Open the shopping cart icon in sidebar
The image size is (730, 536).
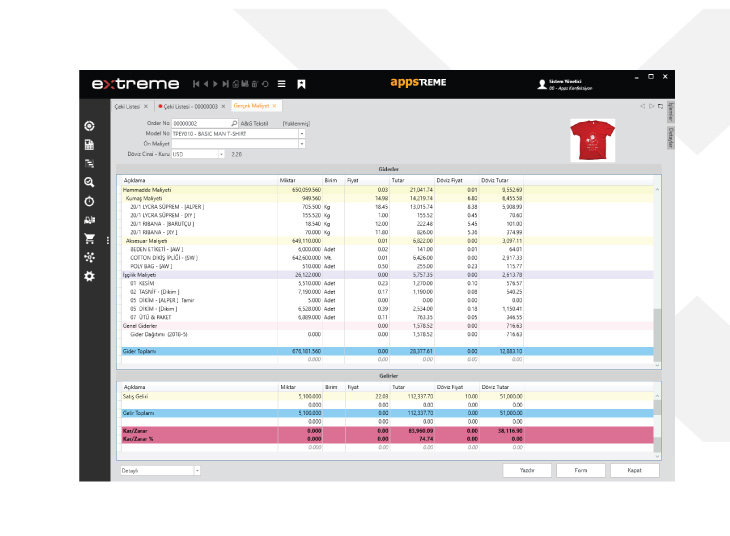(x=89, y=239)
